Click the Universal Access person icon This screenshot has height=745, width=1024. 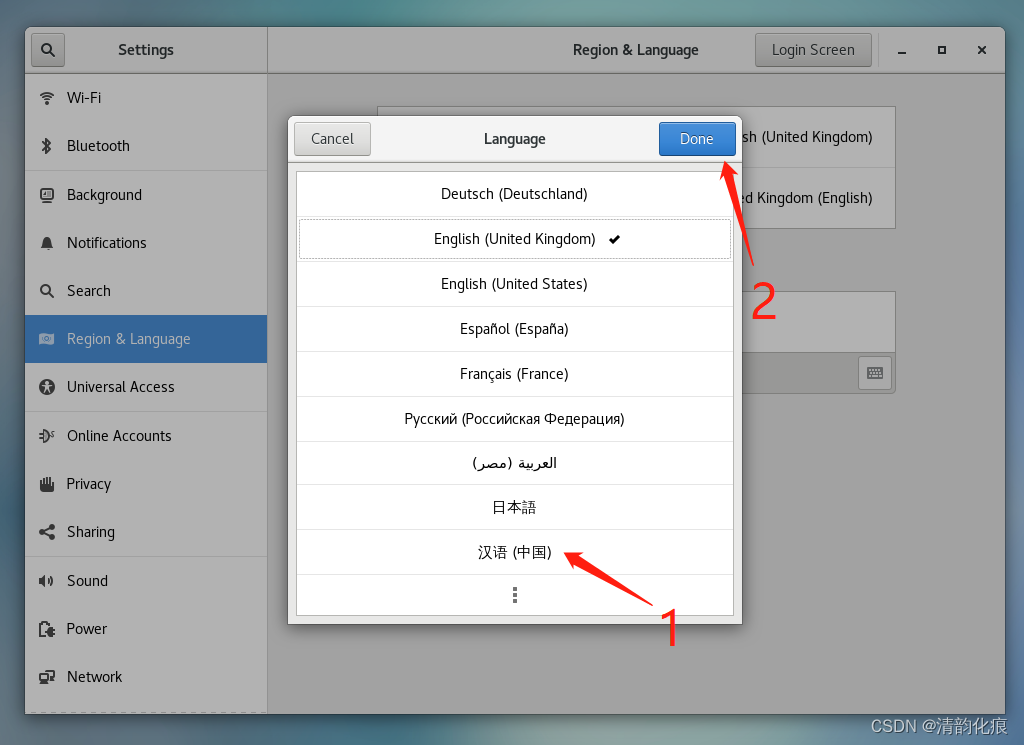coord(46,387)
